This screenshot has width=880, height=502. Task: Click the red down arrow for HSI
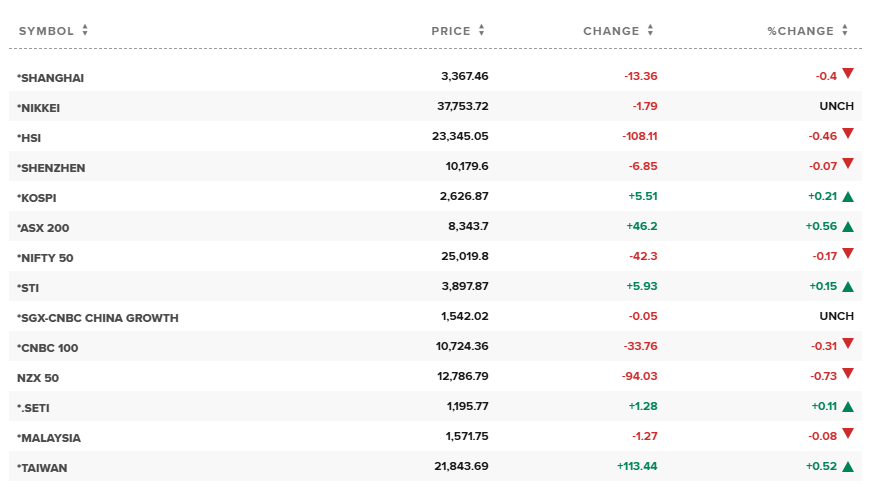(x=848, y=133)
